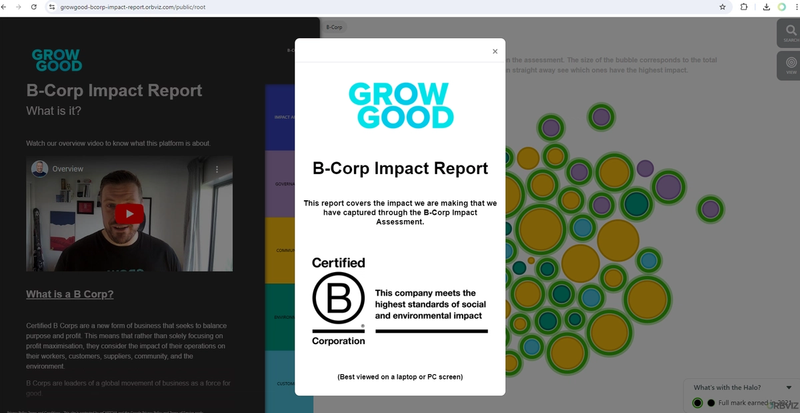The height and width of the screenshot is (413, 800).
Task: Select the yellow Community sidebar block
Action: point(280,251)
